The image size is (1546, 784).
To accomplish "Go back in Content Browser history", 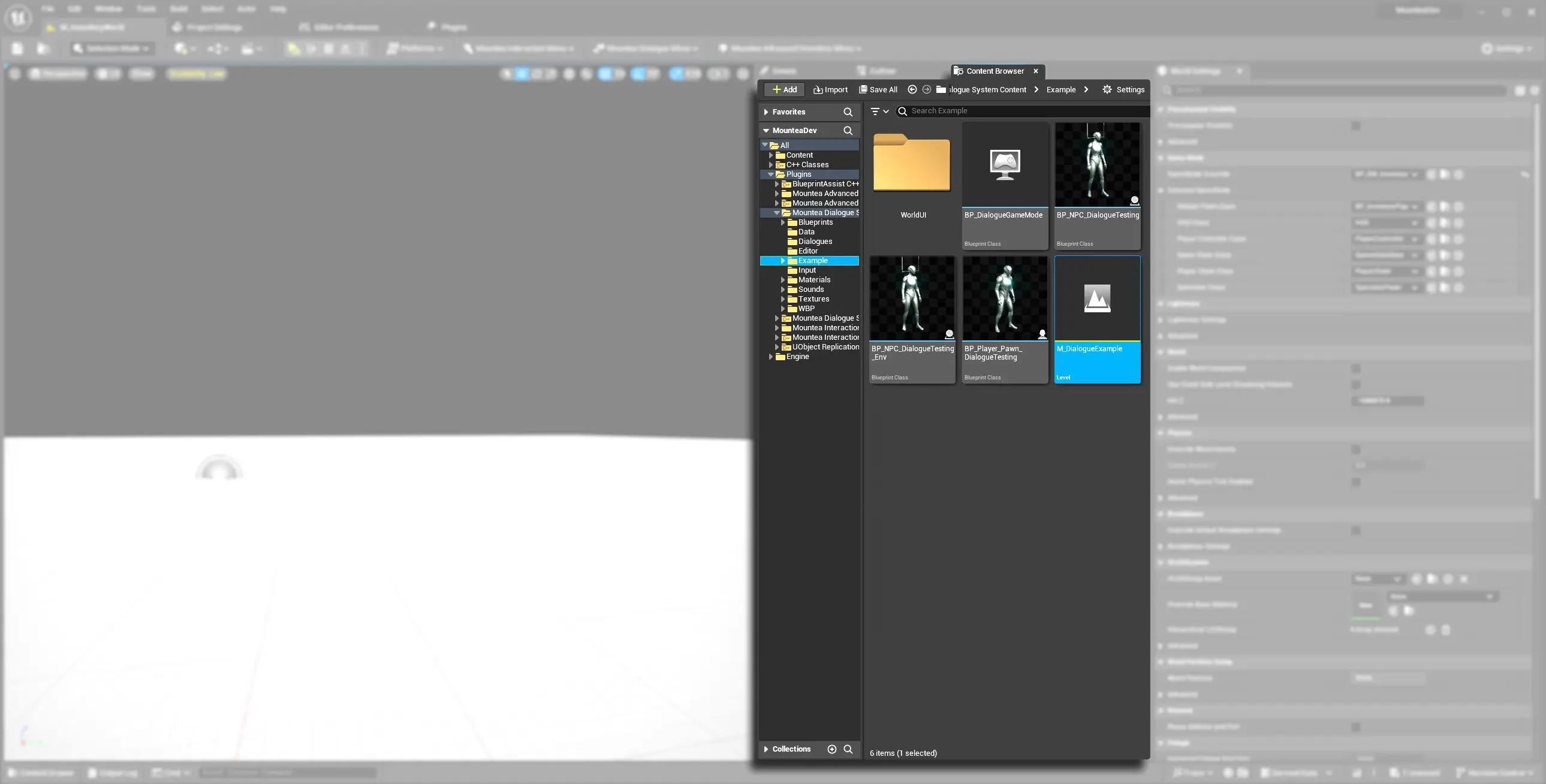I will (x=912, y=89).
